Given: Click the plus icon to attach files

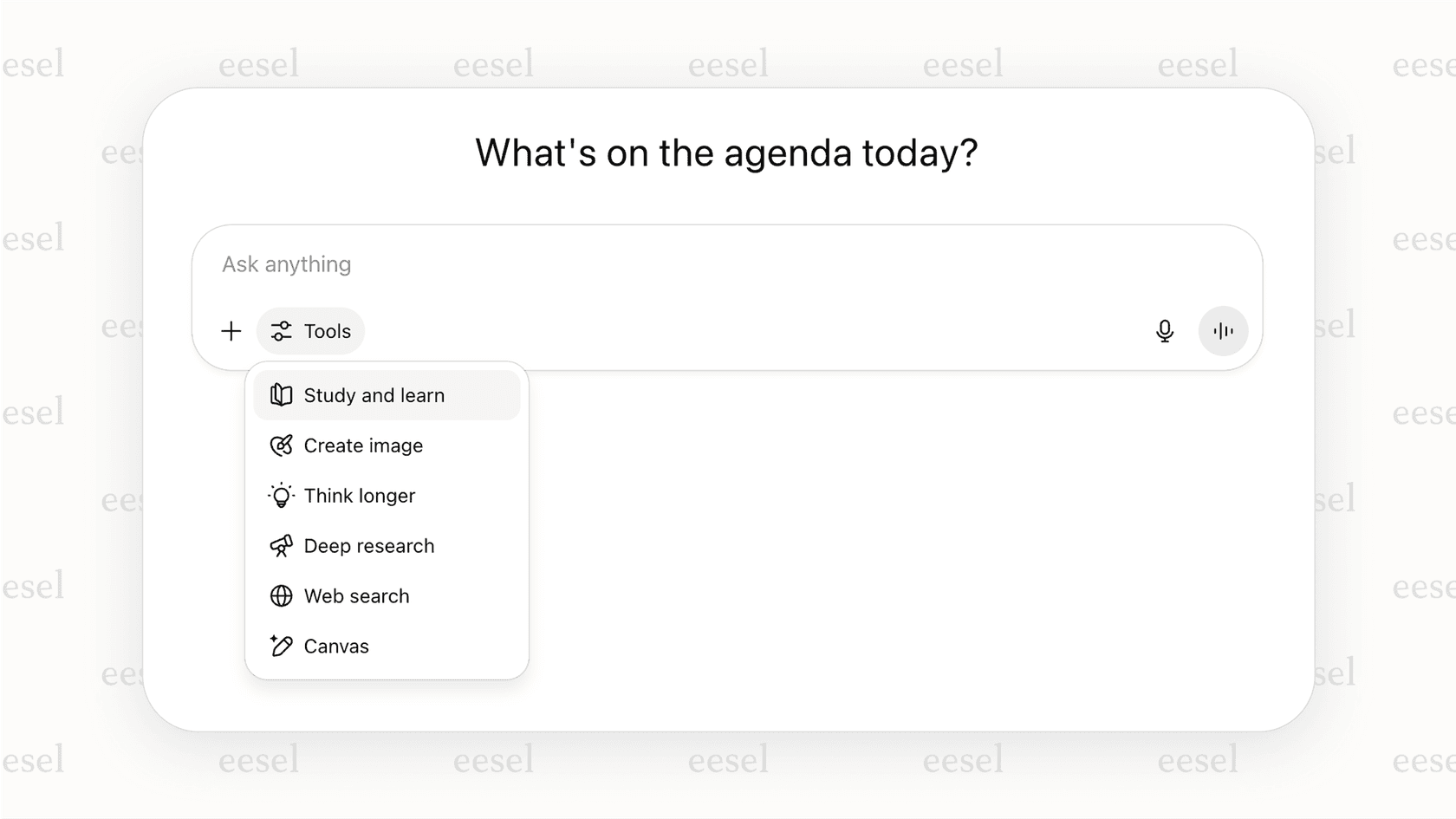Looking at the screenshot, I should [231, 330].
